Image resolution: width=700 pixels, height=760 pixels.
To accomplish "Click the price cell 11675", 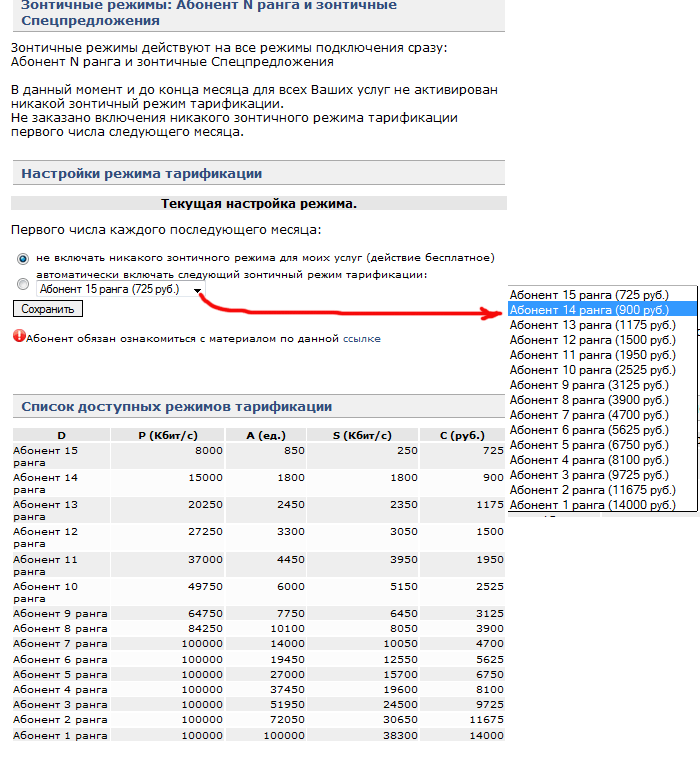I will point(462,719).
